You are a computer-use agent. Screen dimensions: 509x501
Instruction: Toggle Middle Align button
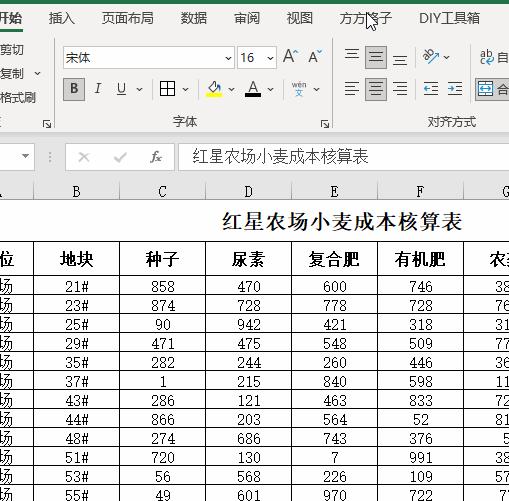(x=376, y=57)
